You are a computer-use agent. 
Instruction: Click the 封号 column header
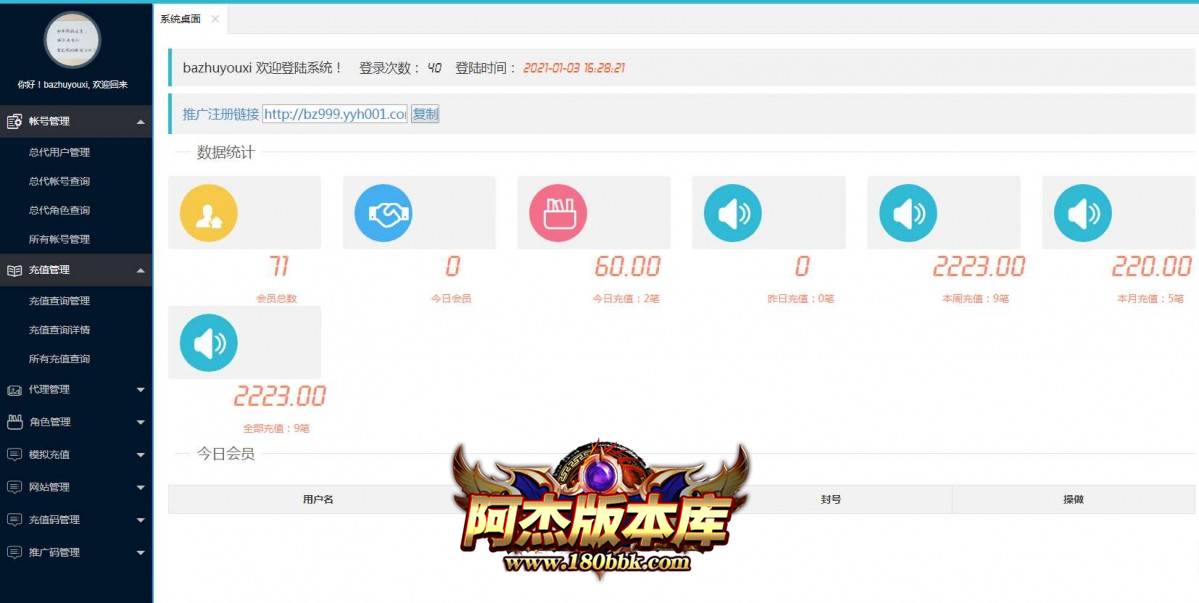point(830,499)
